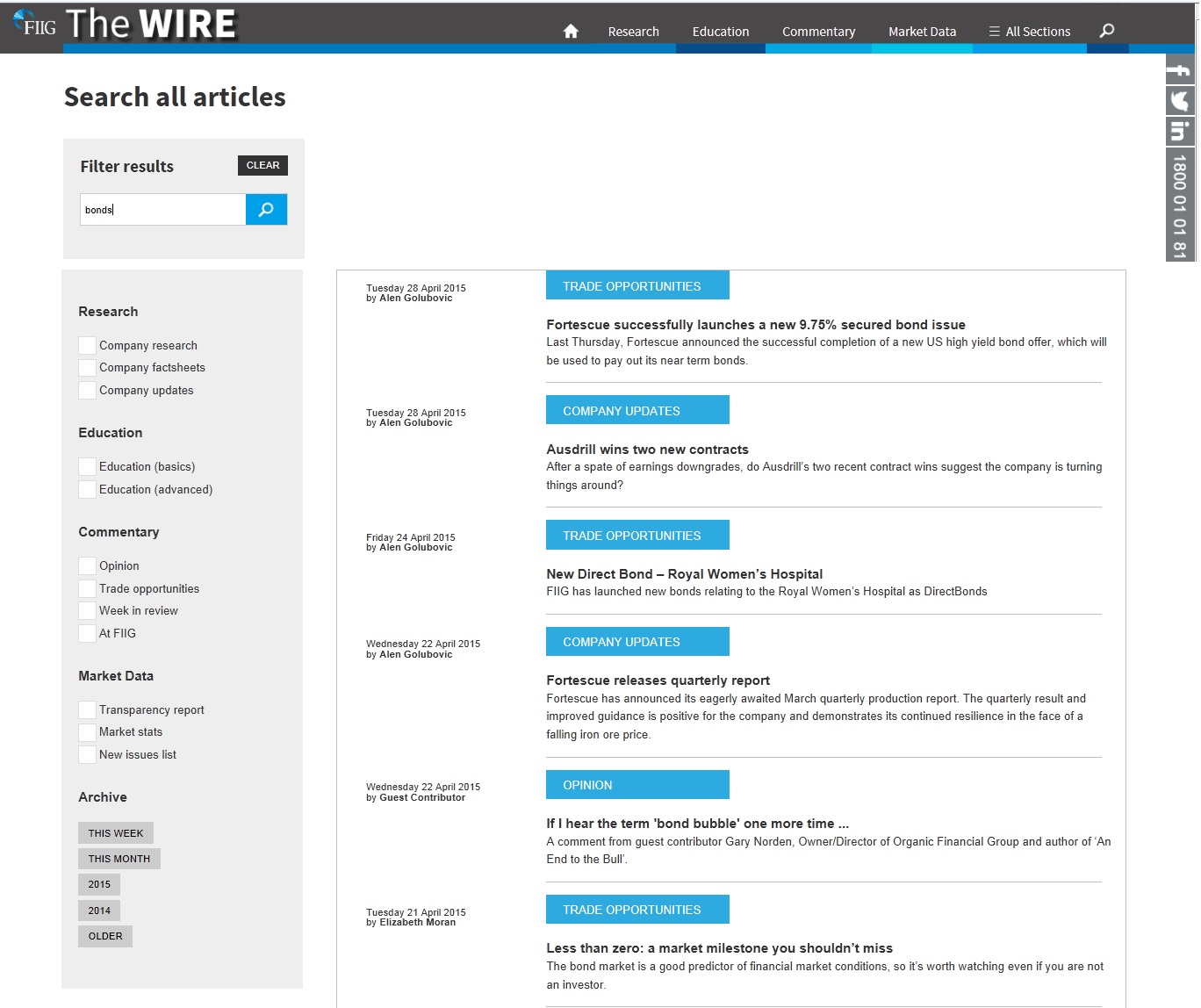This screenshot has height=1008, width=1201.
Task: Open the All Sections menu
Action: (1029, 32)
